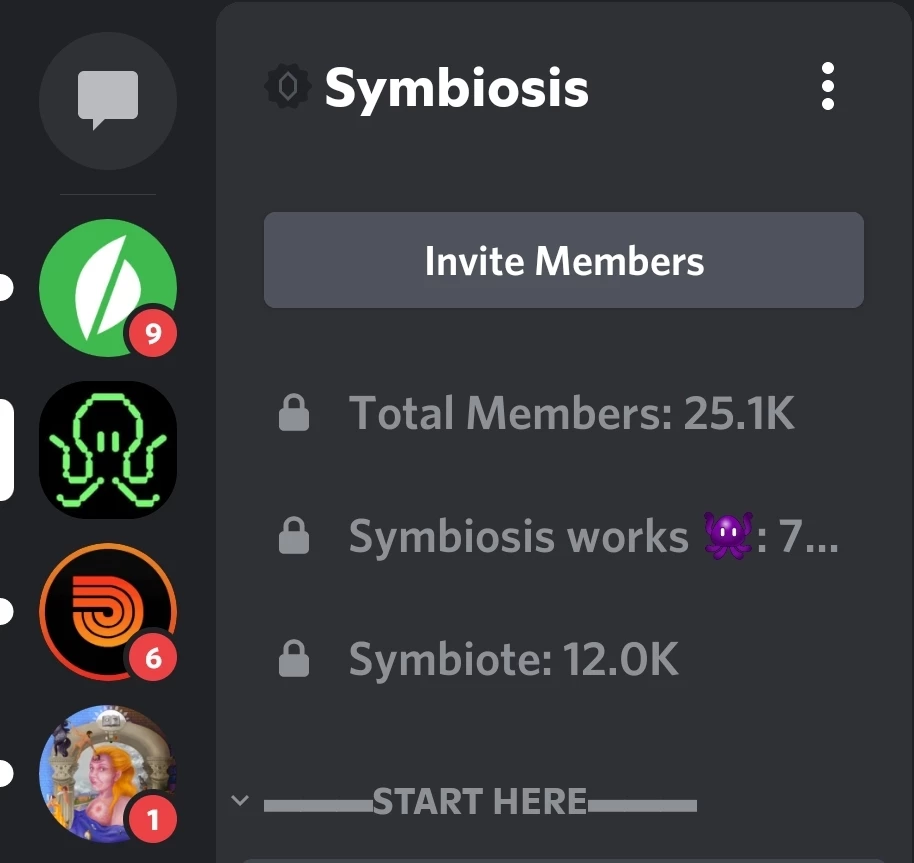Click the server badge beside Symbiosis
This screenshot has height=863, width=914.
click(x=287, y=86)
